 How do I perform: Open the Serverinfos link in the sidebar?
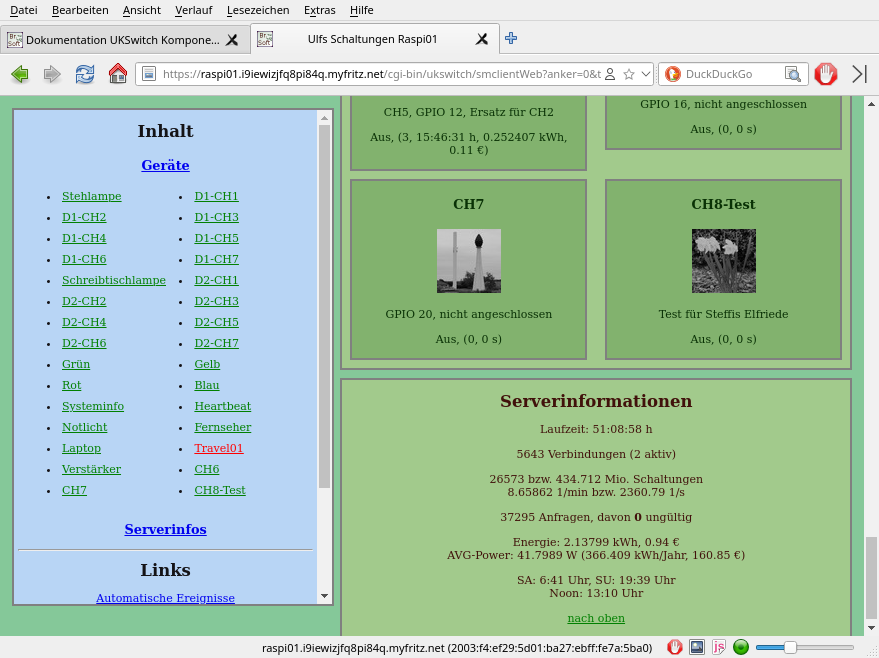click(165, 529)
